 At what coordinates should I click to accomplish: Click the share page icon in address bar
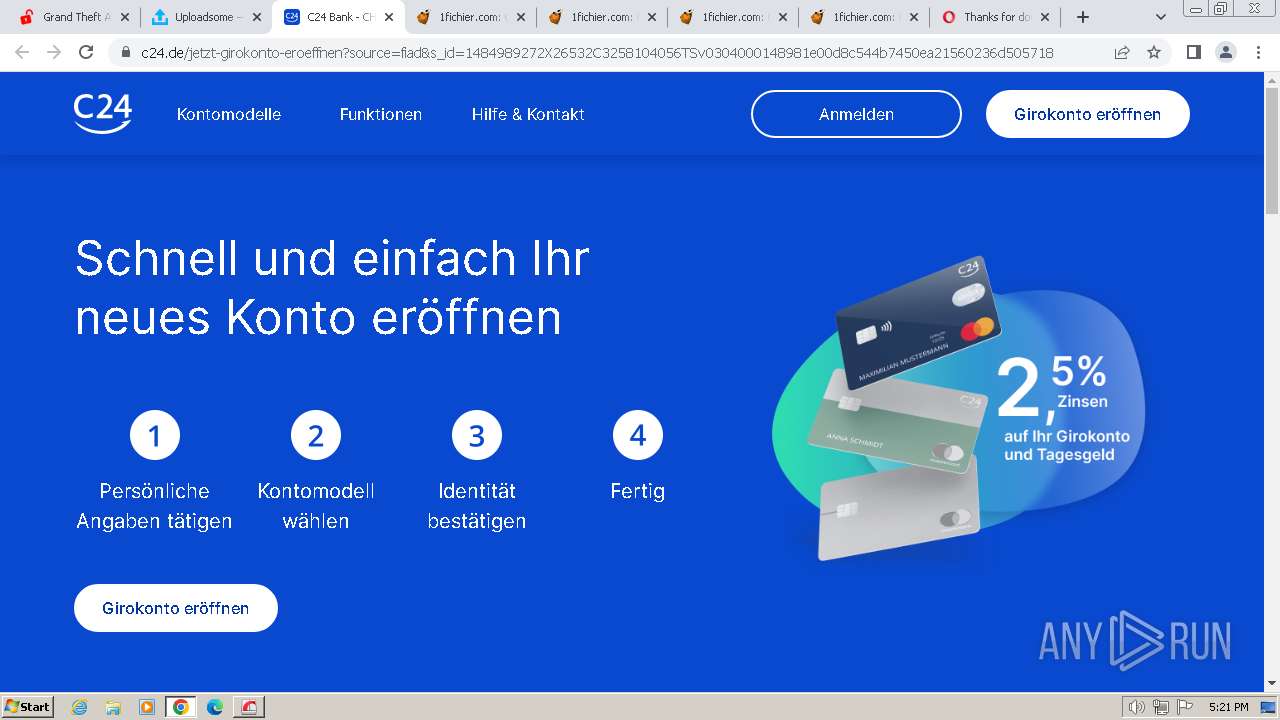[x=1122, y=52]
